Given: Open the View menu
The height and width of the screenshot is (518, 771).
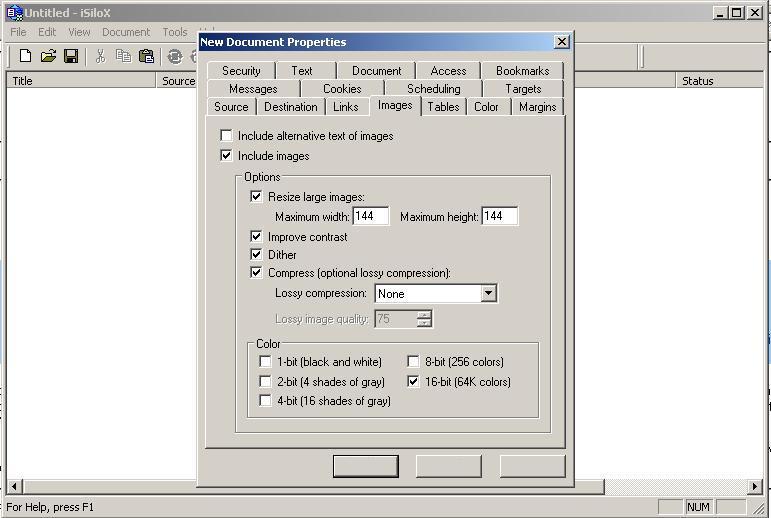Looking at the screenshot, I should tap(79, 32).
